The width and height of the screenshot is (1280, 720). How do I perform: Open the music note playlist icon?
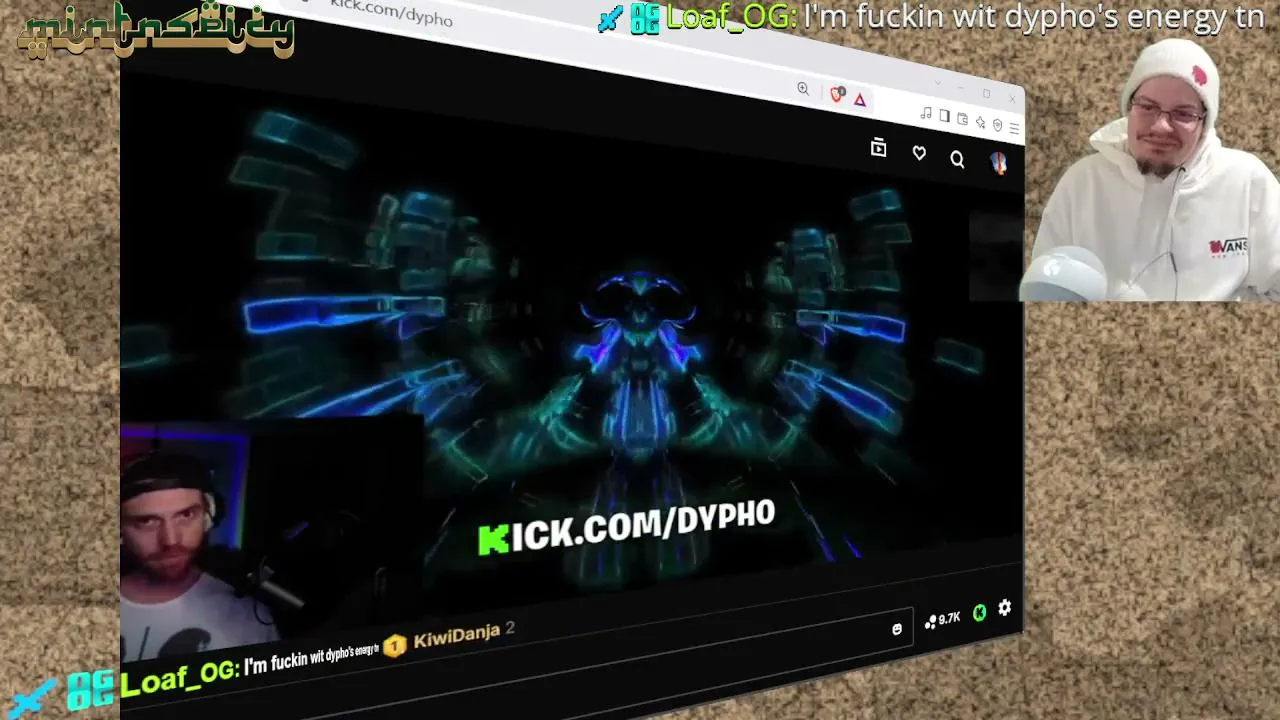(926, 112)
